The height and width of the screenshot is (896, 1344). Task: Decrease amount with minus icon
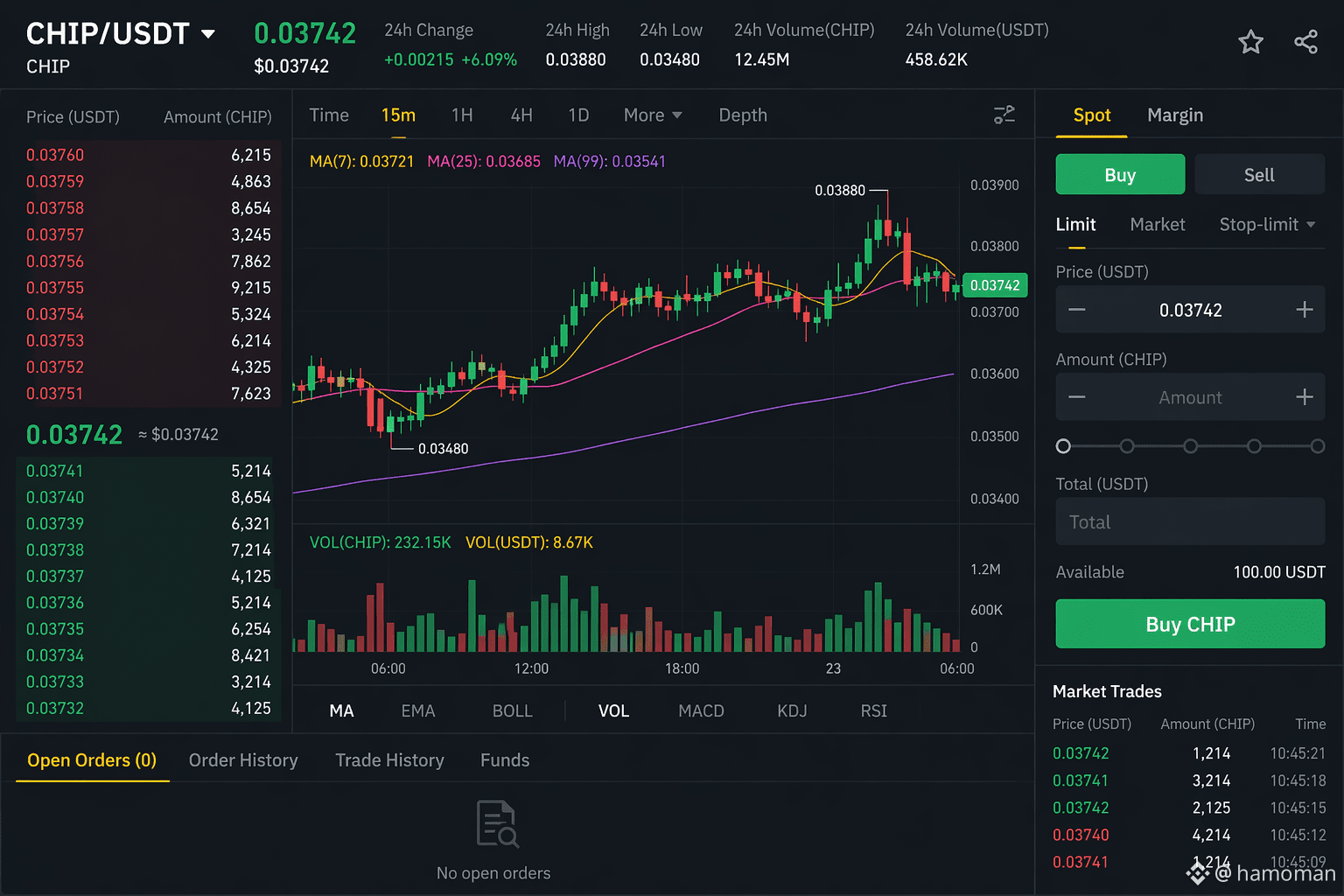tap(1077, 397)
